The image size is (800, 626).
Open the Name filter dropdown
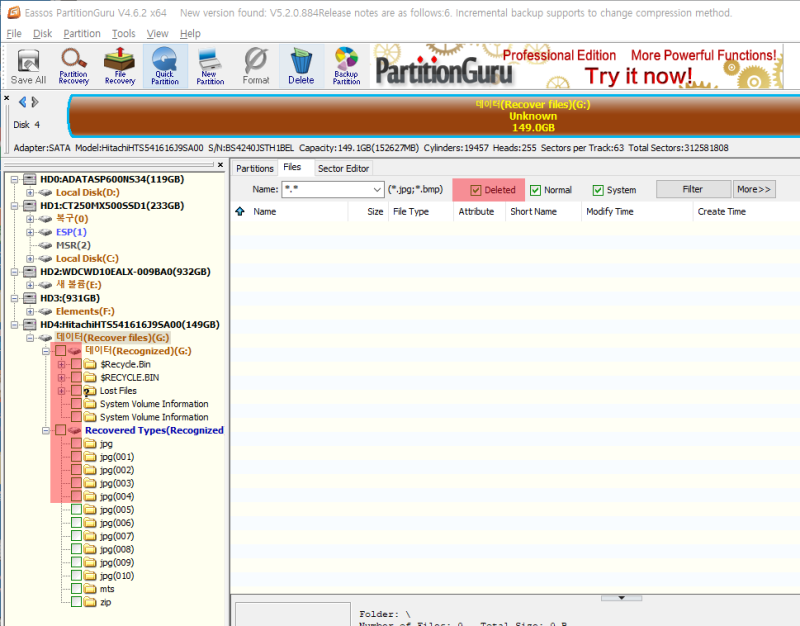point(377,189)
